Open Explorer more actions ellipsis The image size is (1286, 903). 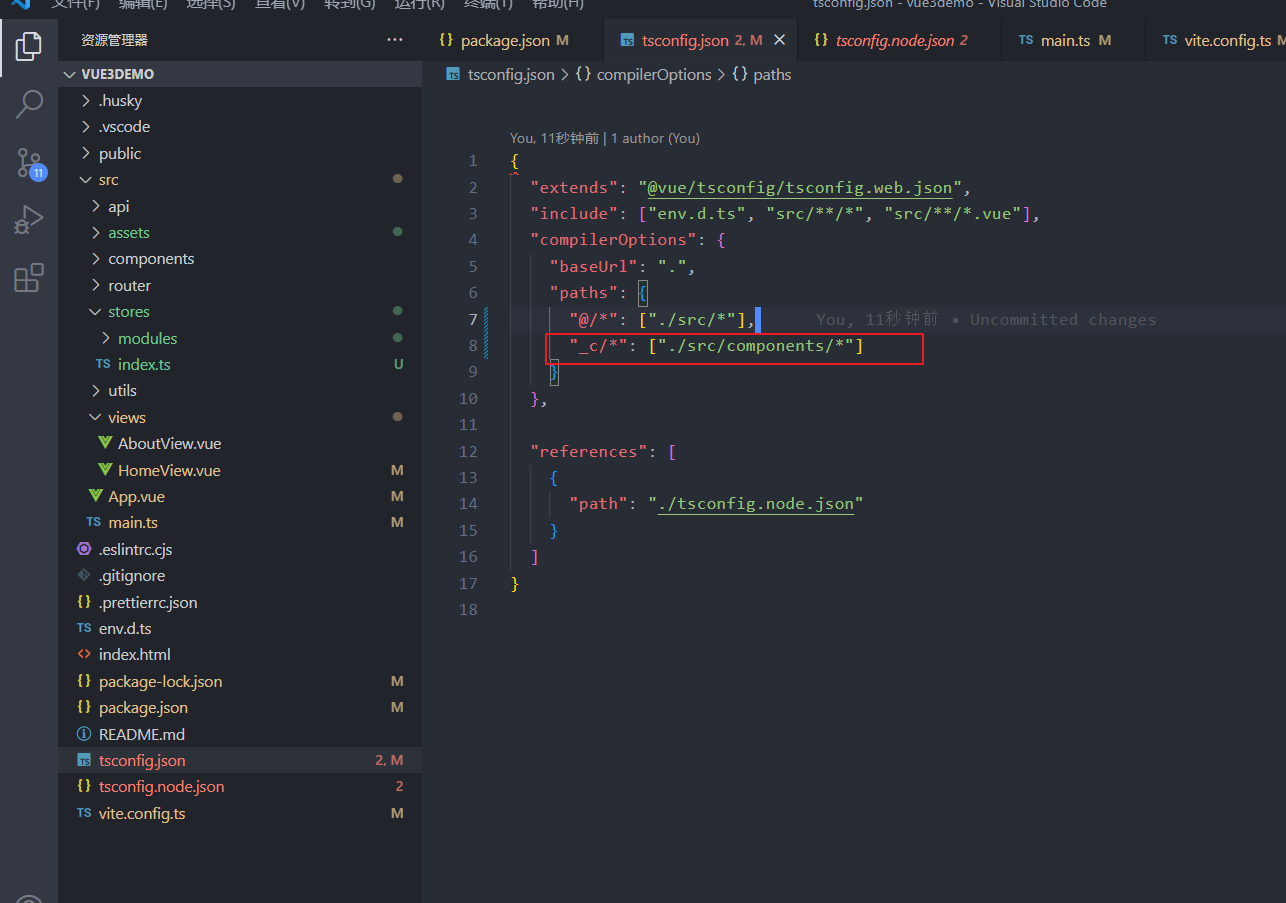[395, 40]
